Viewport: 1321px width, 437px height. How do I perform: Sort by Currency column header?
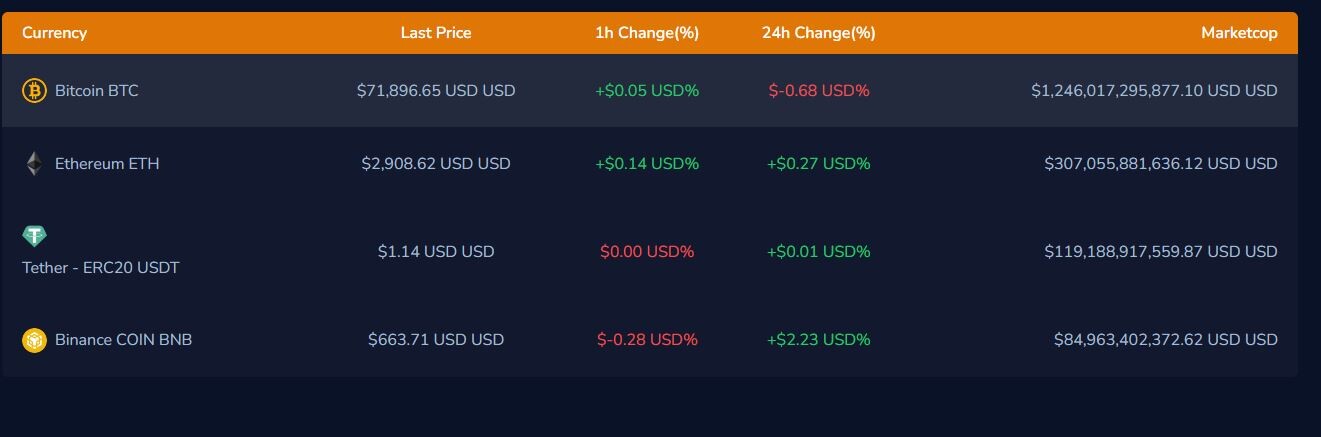(x=54, y=33)
